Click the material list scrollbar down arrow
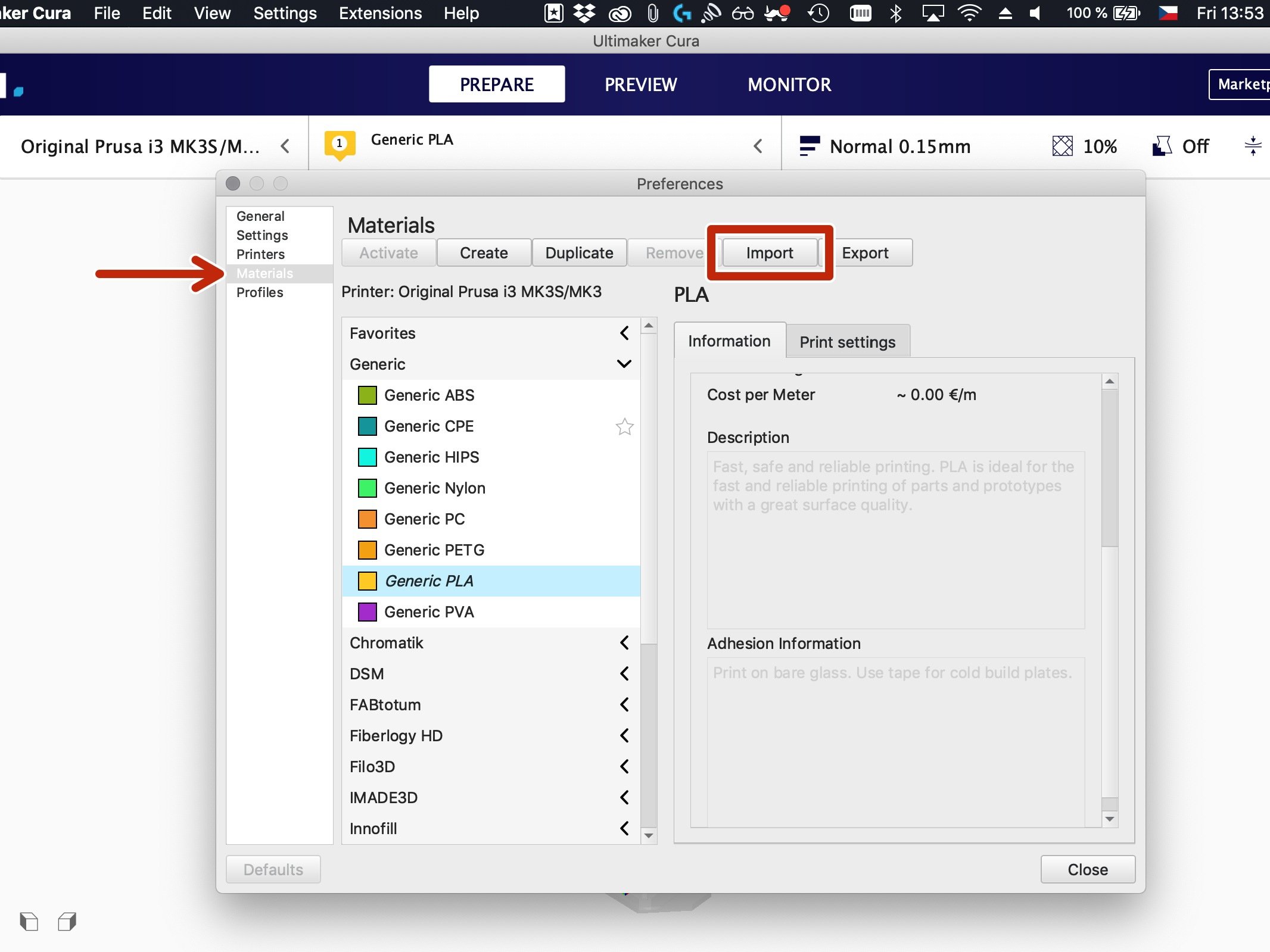 [x=649, y=835]
